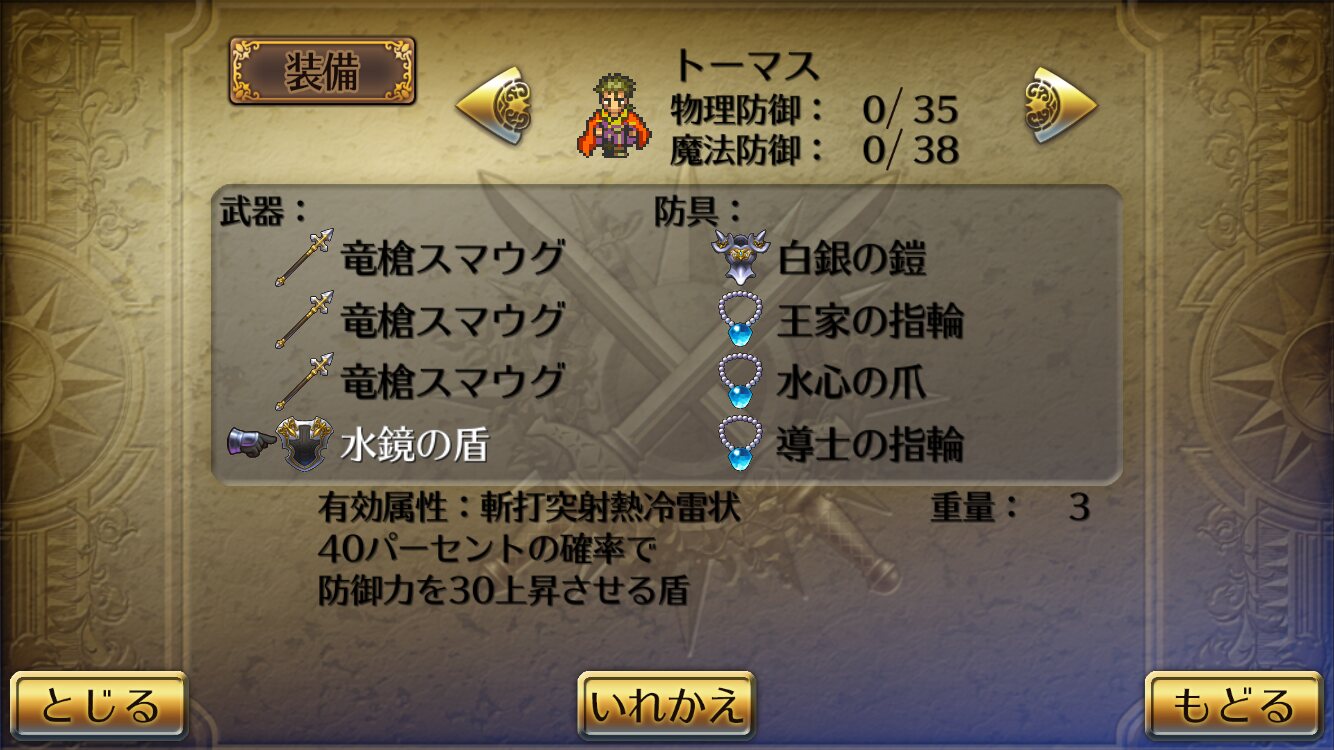1334x750 pixels.
Task: Click the 水心の爪 accessory icon
Action: point(740,382)
